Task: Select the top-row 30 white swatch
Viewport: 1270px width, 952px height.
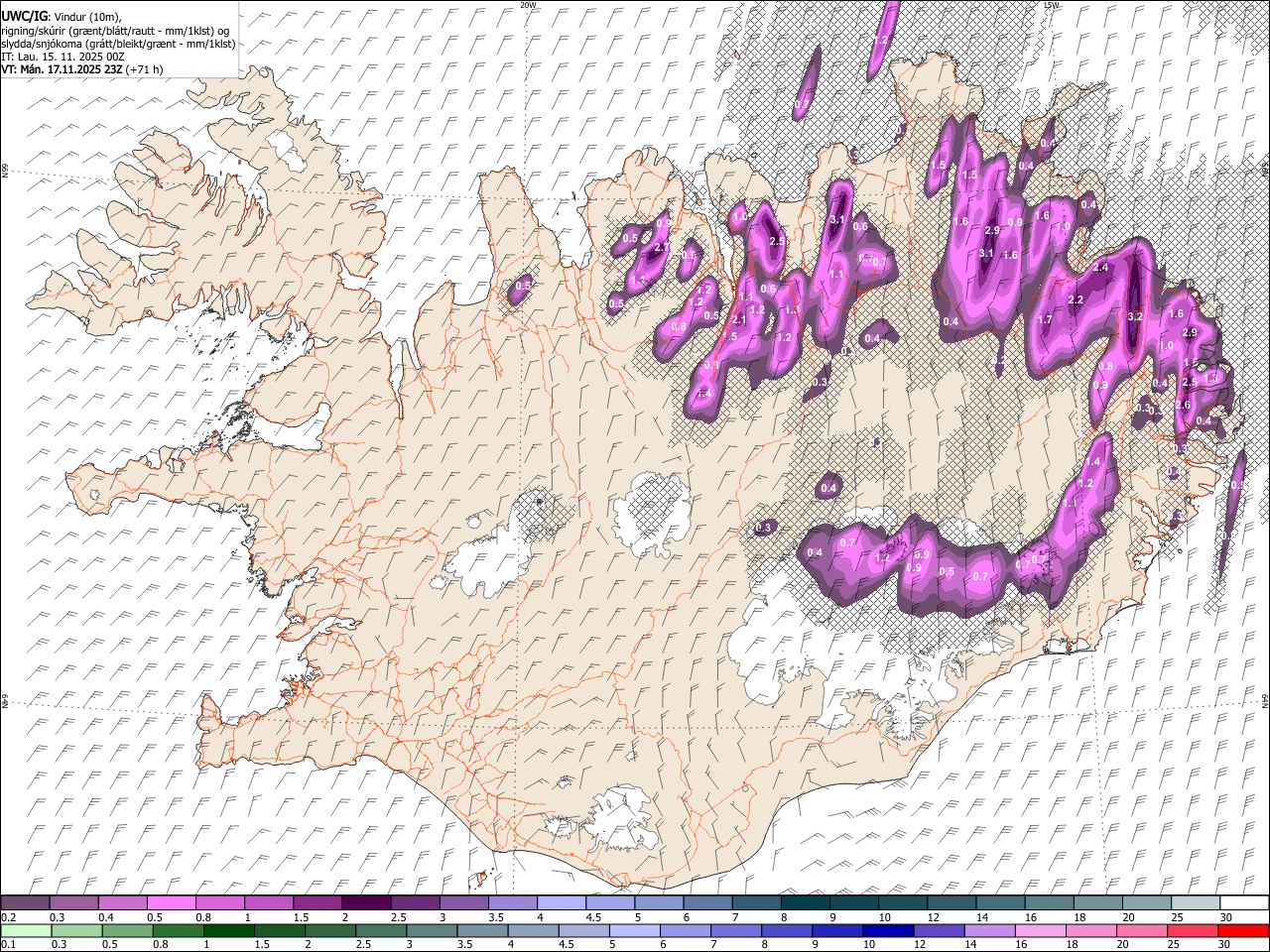Action: 1244,903
